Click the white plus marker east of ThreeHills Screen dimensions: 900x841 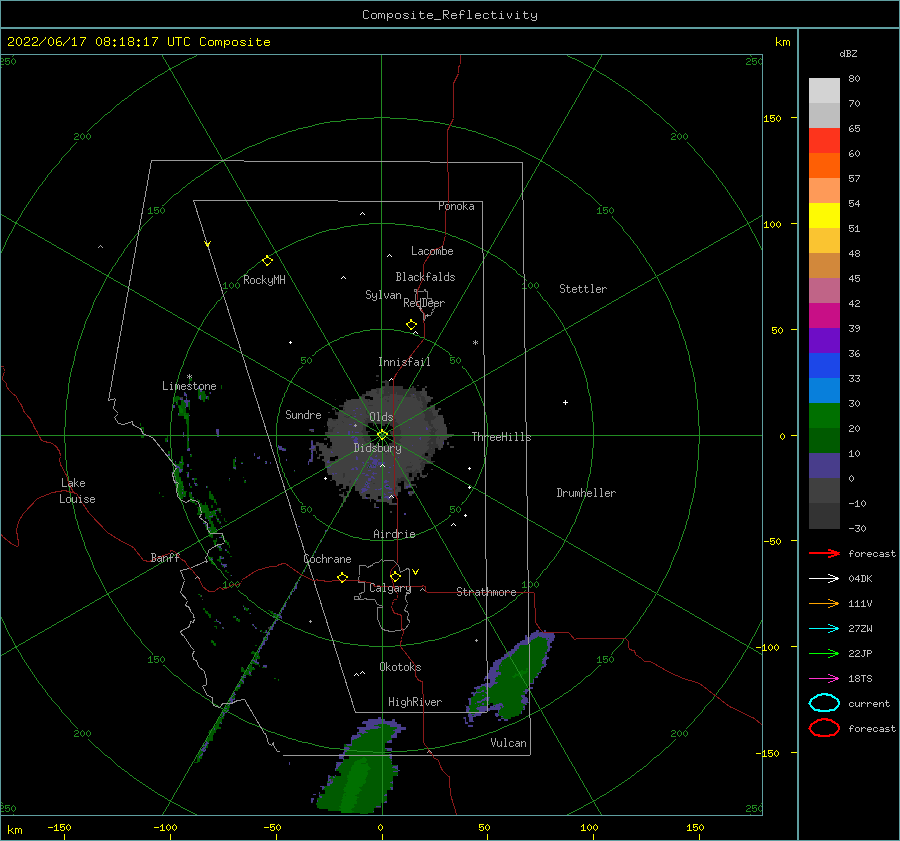tap(565, 402)
